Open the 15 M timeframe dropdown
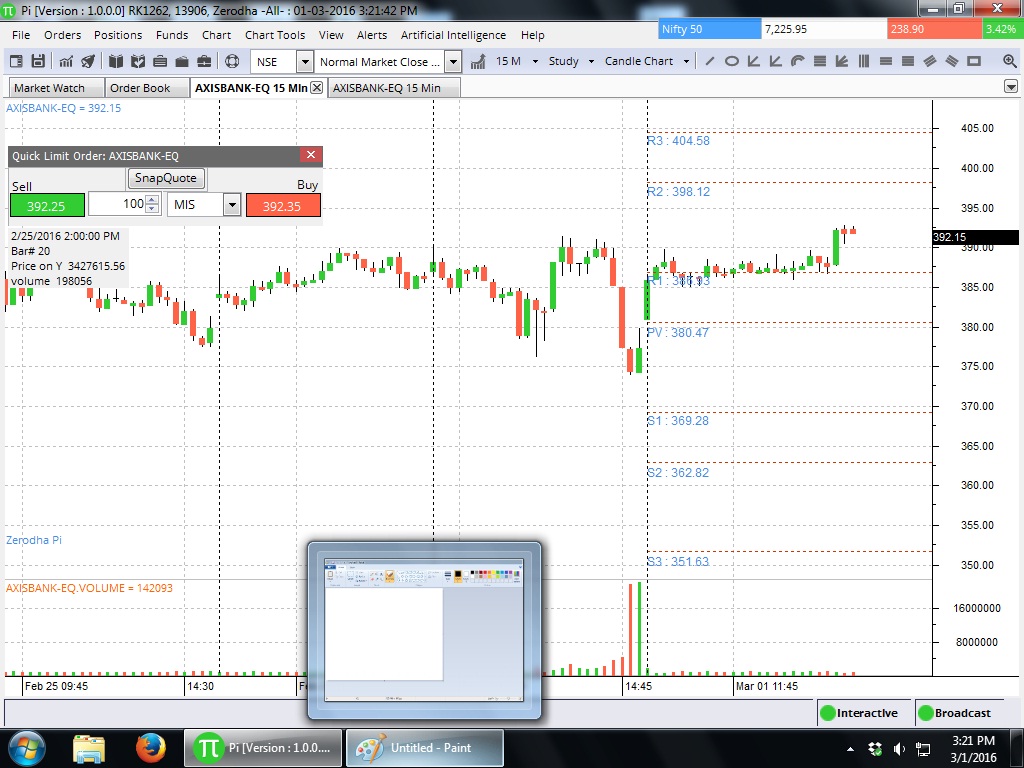The image size is (1024, 768). tap(536, 61)
